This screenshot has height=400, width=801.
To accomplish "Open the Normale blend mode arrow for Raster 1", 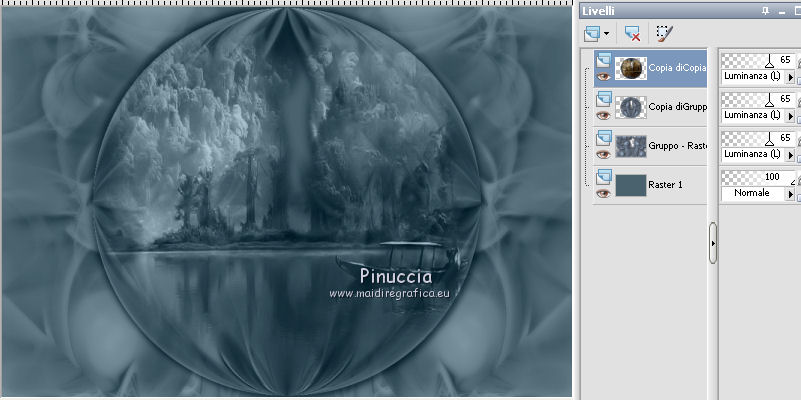I will tap(790, 194).
